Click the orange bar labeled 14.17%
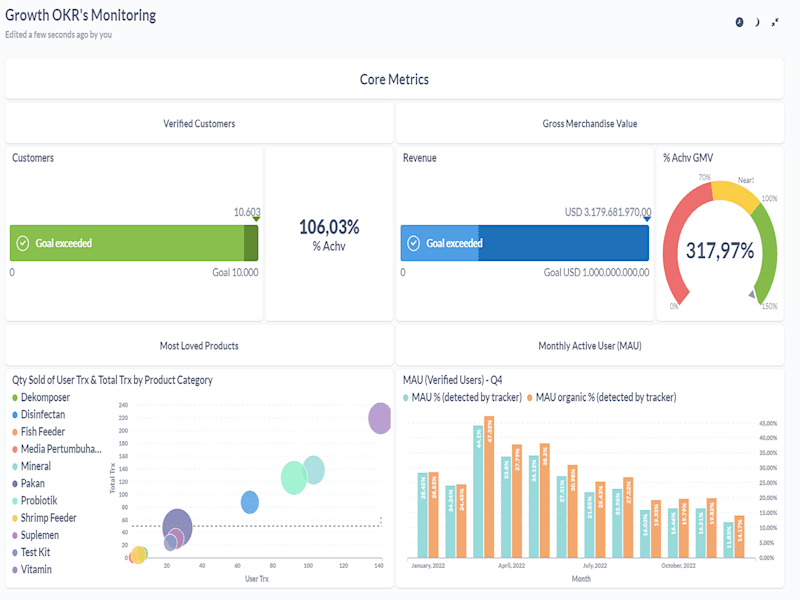800x600 pixels. (x=739, y=536)
